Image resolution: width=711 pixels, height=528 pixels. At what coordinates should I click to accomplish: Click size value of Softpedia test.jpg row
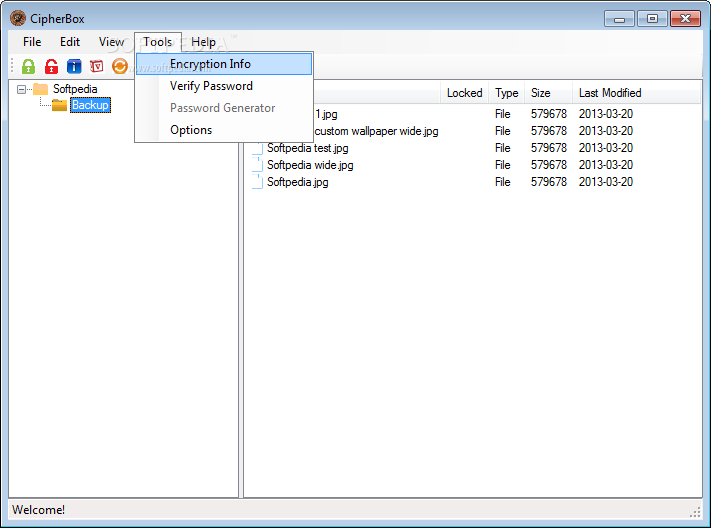point(549,148)
